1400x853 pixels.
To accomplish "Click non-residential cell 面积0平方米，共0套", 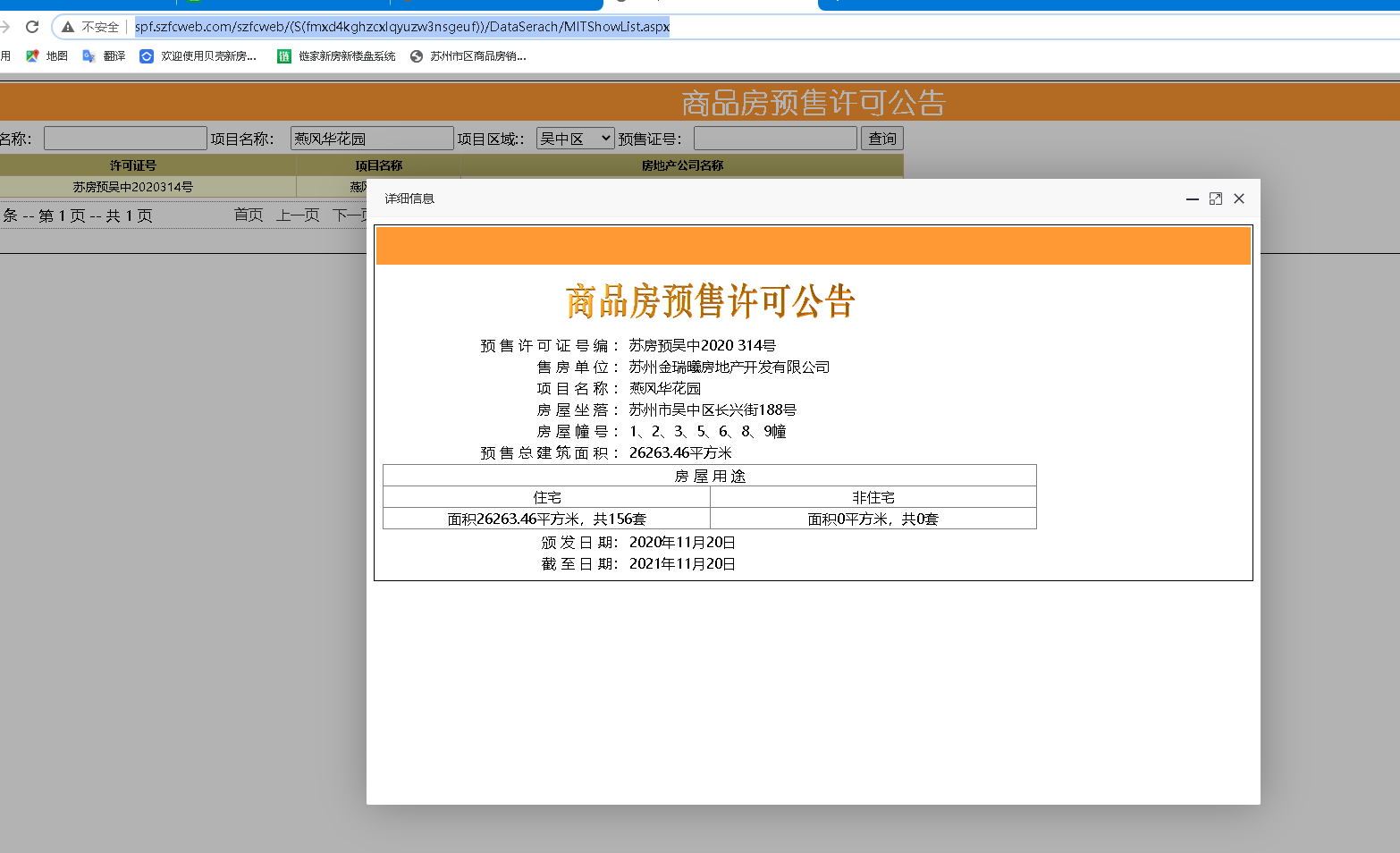I will 873,519.
